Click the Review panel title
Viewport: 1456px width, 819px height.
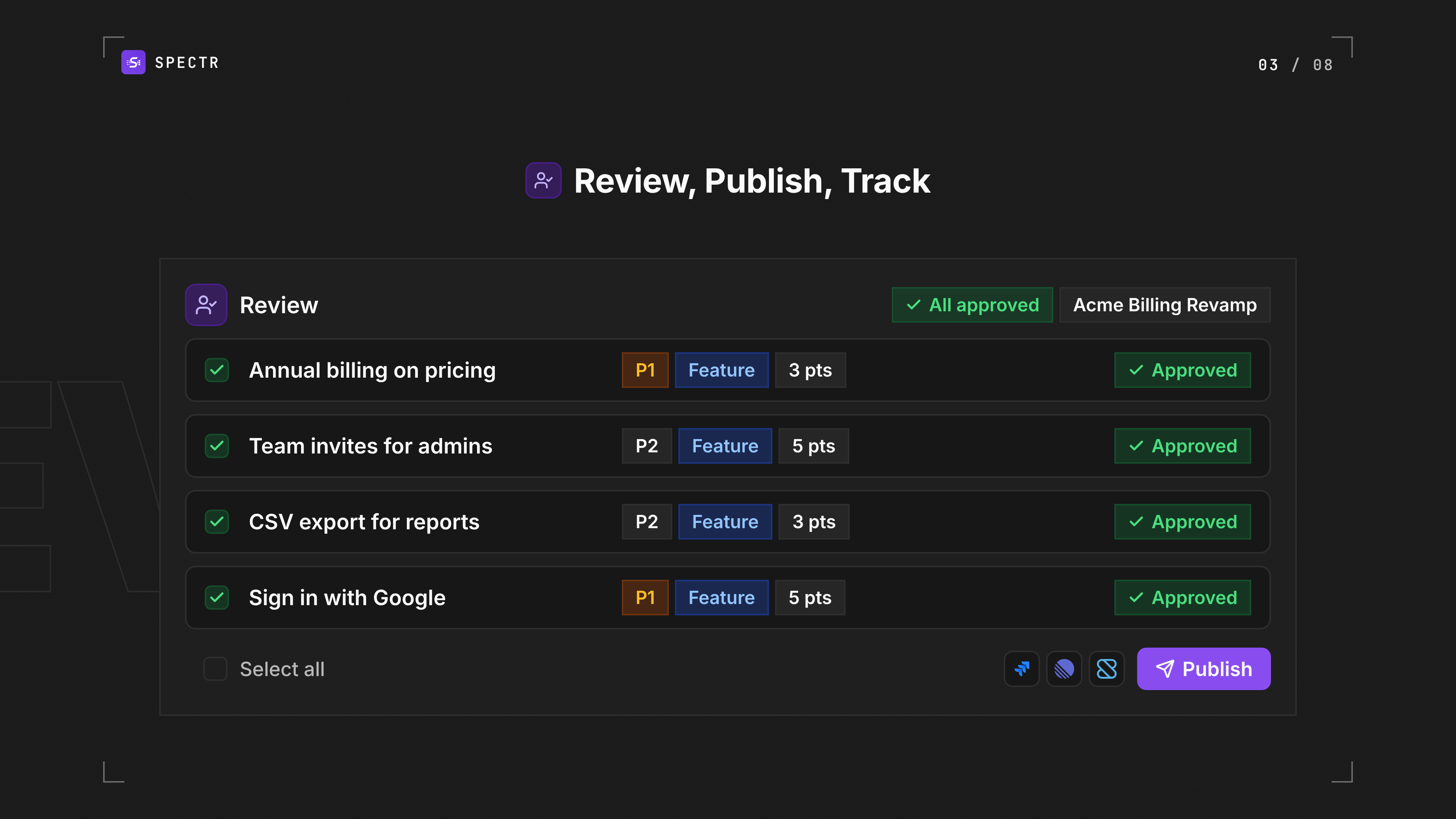click(279, 304)
